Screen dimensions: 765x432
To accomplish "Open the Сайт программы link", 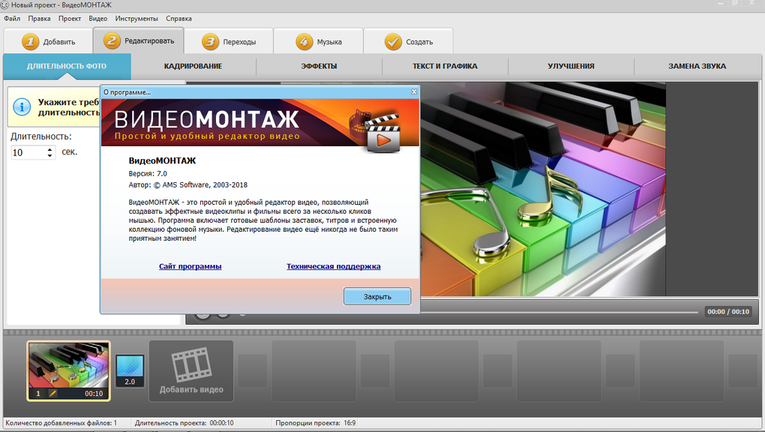I will click(x=190, y=266).
